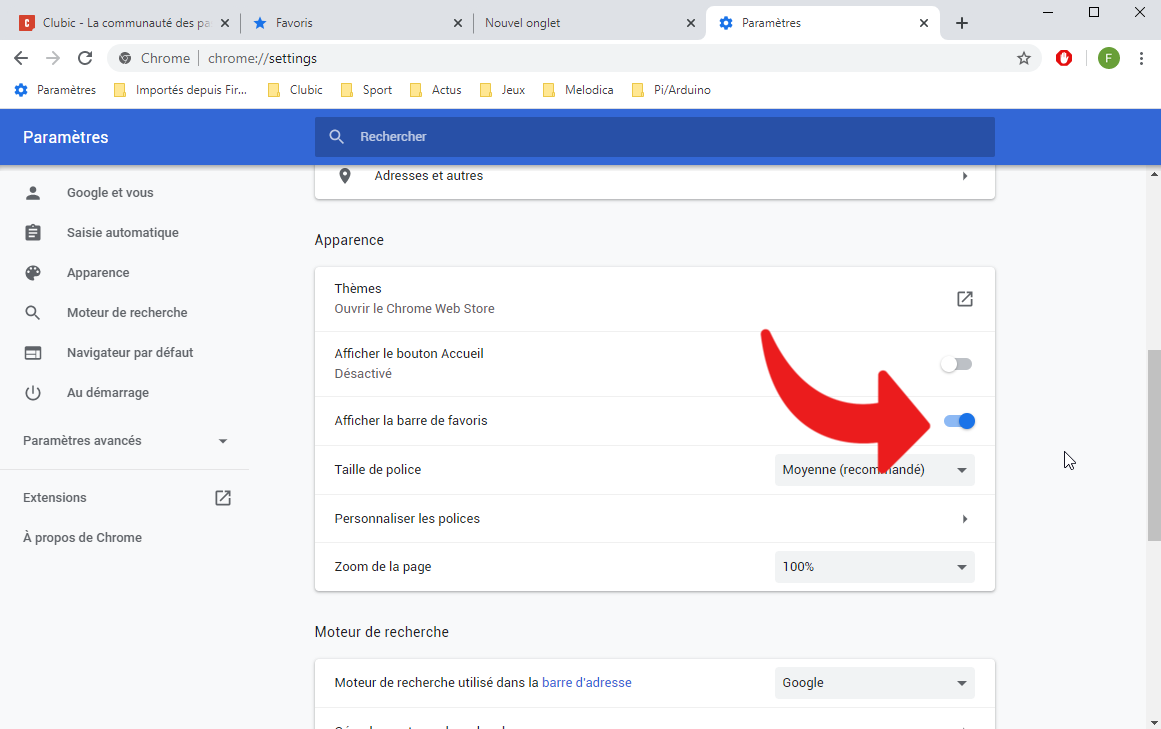Open the Apparence sidebar section
Screen dimensions: 1161x729
coord(98,272)
